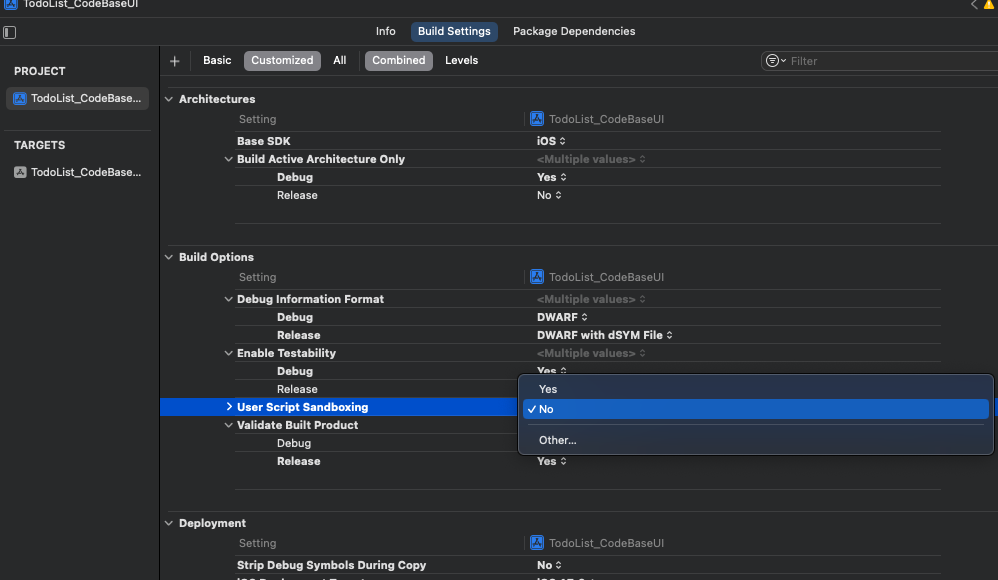Image resolution: width=998 pixels, height=580 pixels.
Task: Collapse the Architectures section
Action: 169,99
